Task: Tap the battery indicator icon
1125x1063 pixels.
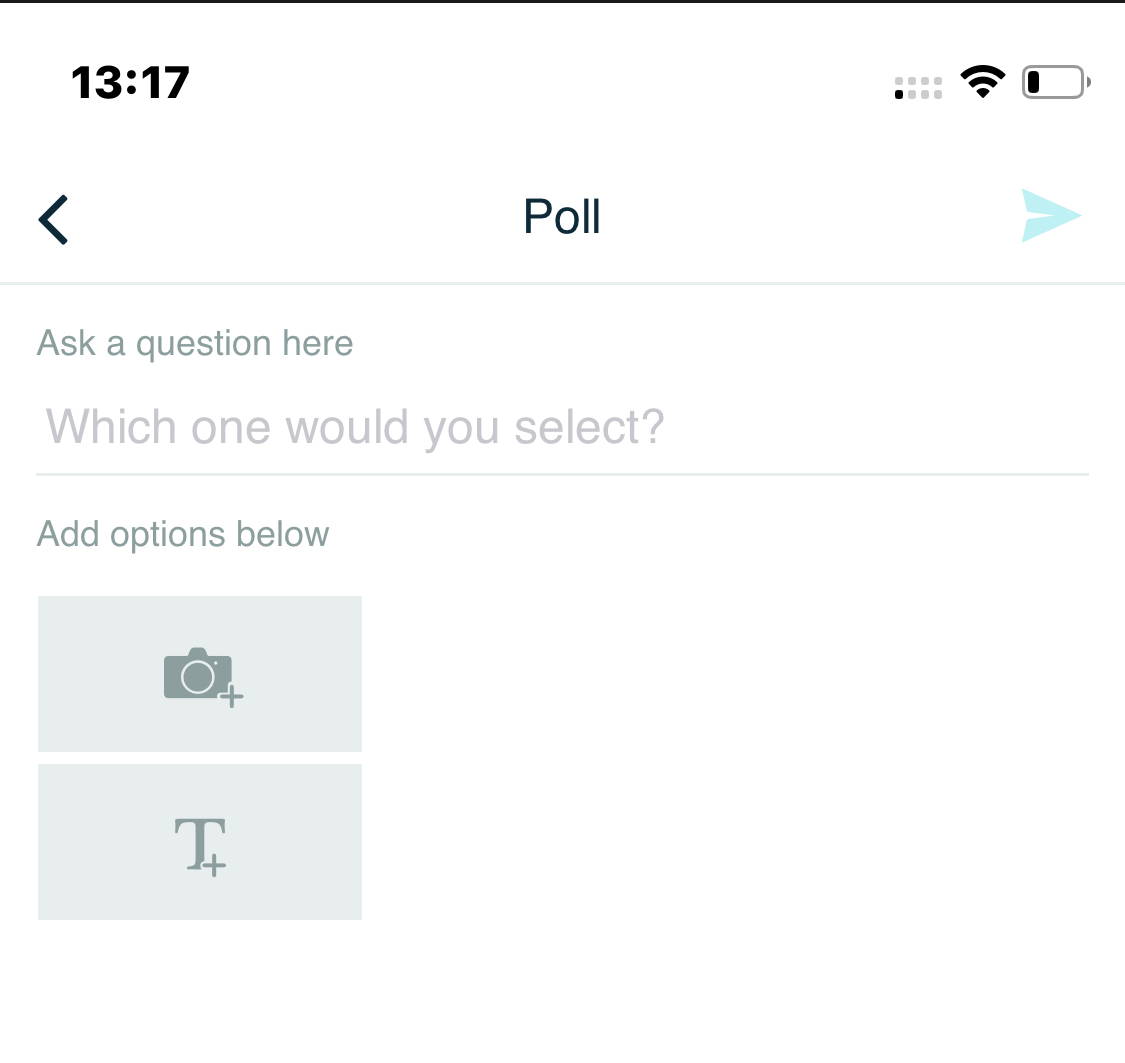Action: (x=1055, y=83)
